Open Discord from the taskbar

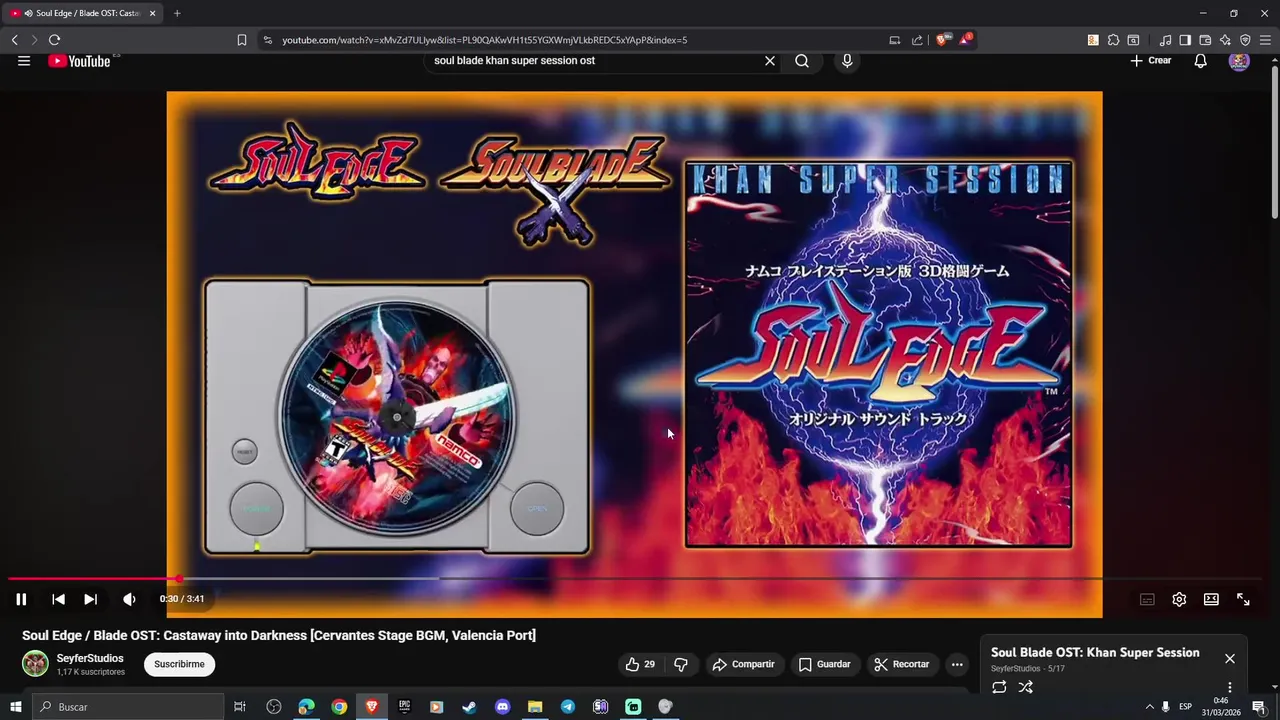pos(502,707)
